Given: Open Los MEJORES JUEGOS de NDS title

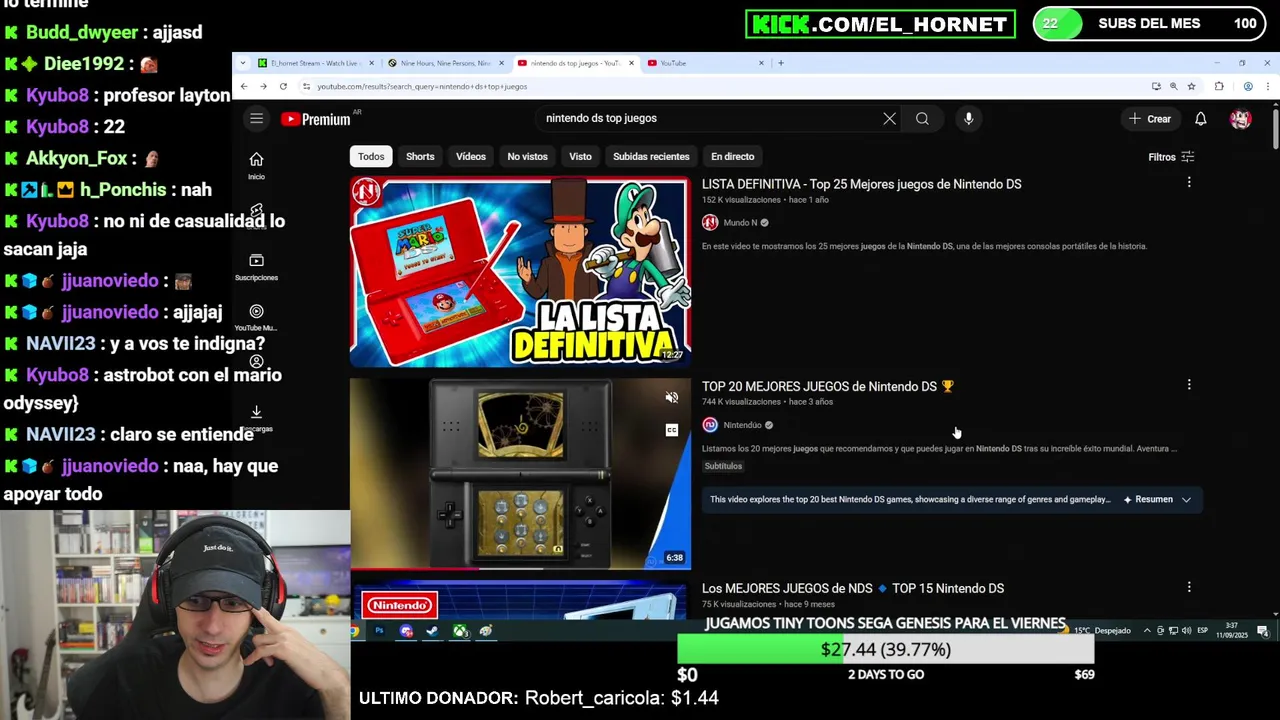Looking at the screenshot, I should click(x=853, y=588).
